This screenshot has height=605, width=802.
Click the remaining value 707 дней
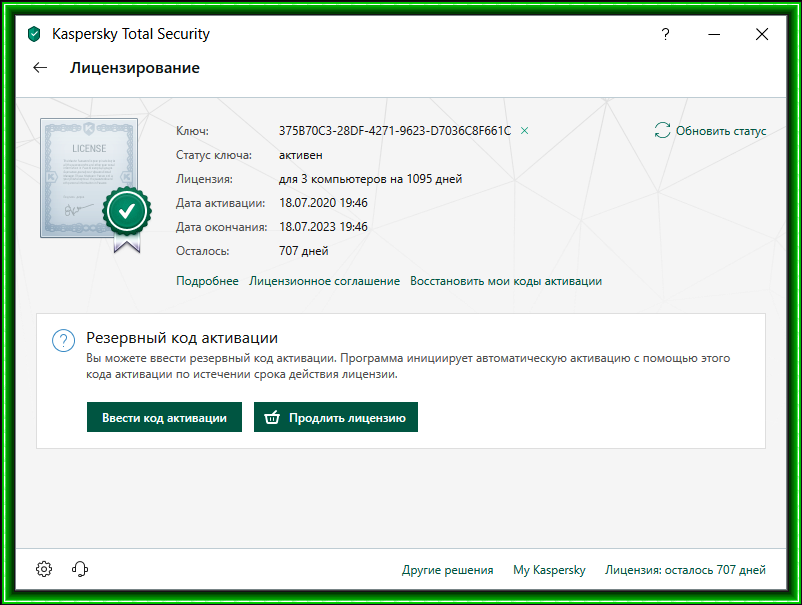click(x=304, y=251)
